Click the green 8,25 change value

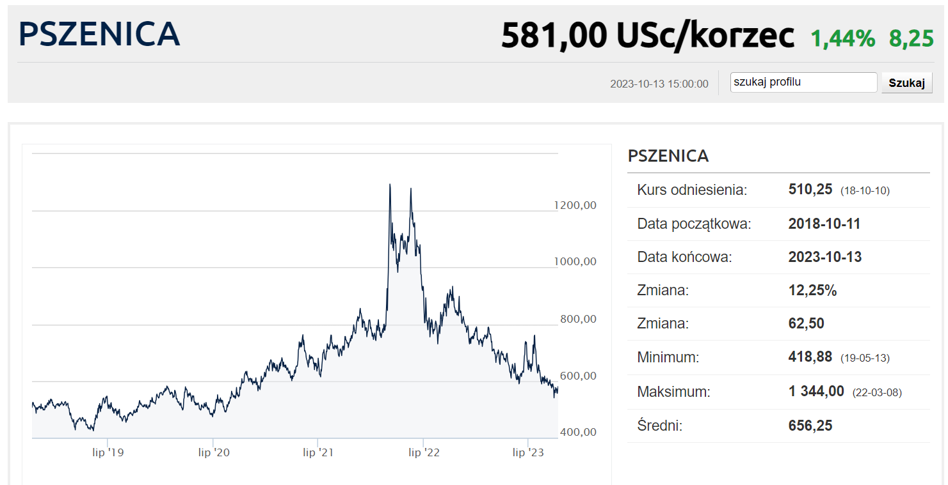(911, 39)
